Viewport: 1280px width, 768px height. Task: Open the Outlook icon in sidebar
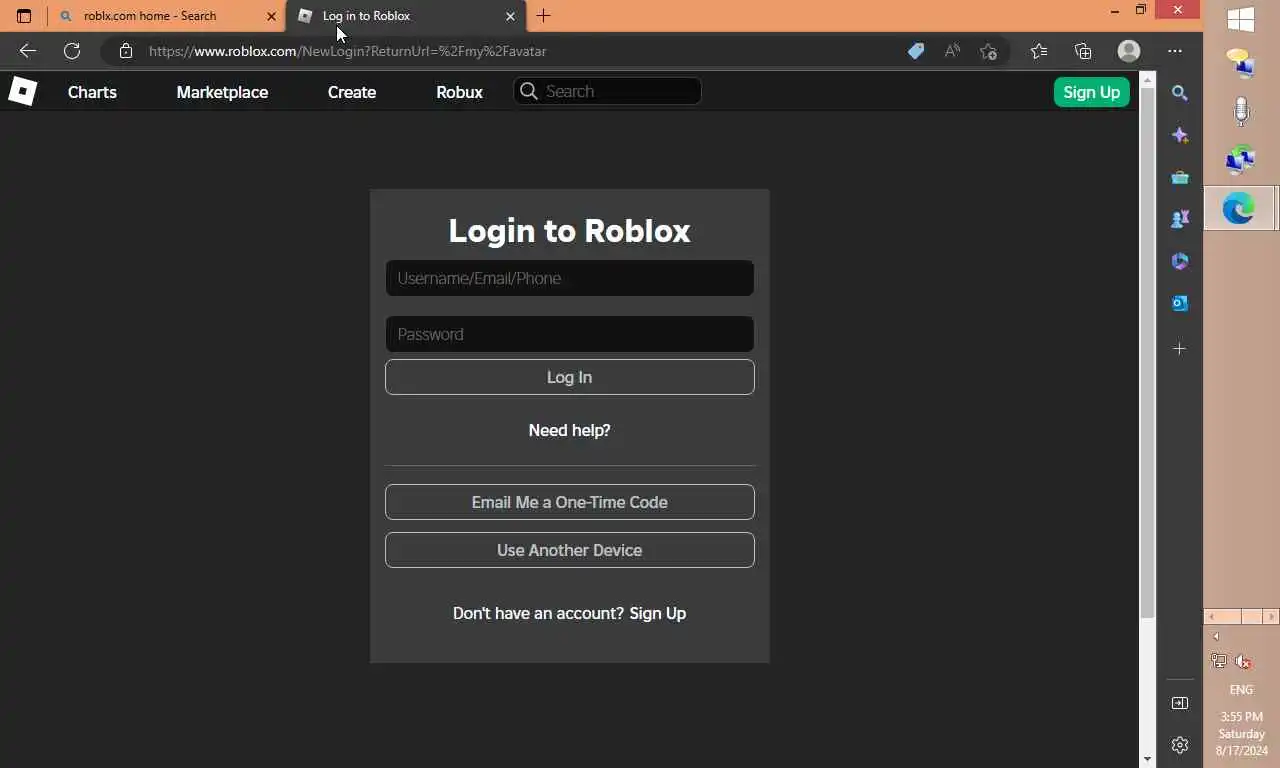pos(1180,303)
